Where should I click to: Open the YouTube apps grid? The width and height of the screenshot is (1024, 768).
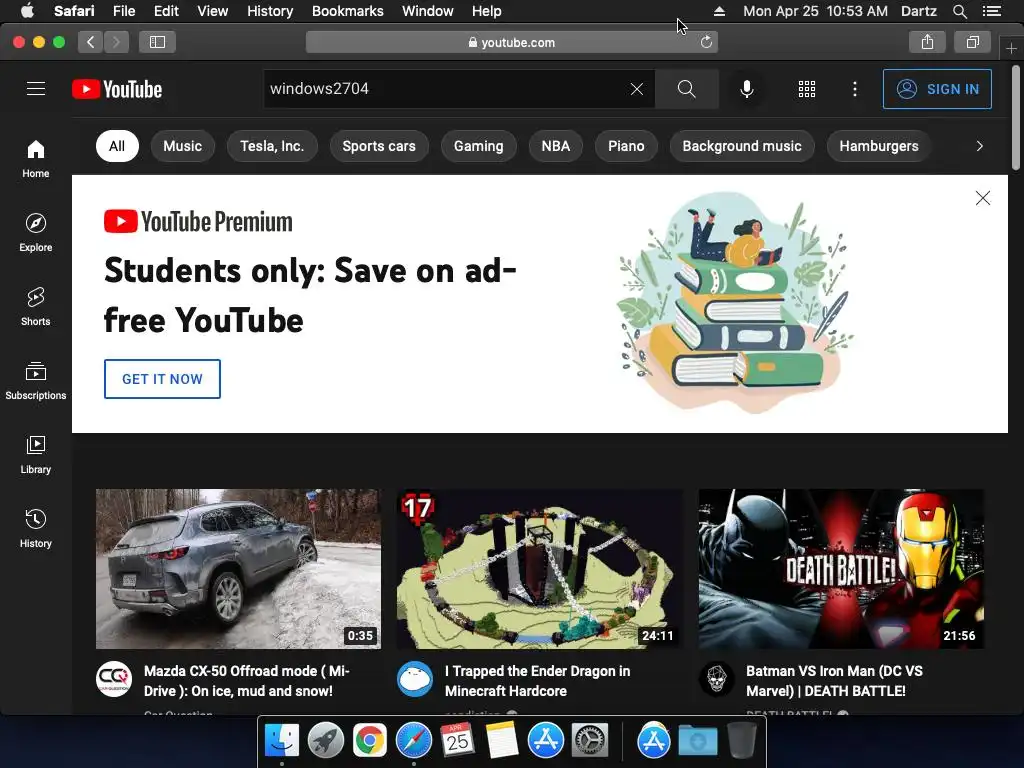(807, 89)
